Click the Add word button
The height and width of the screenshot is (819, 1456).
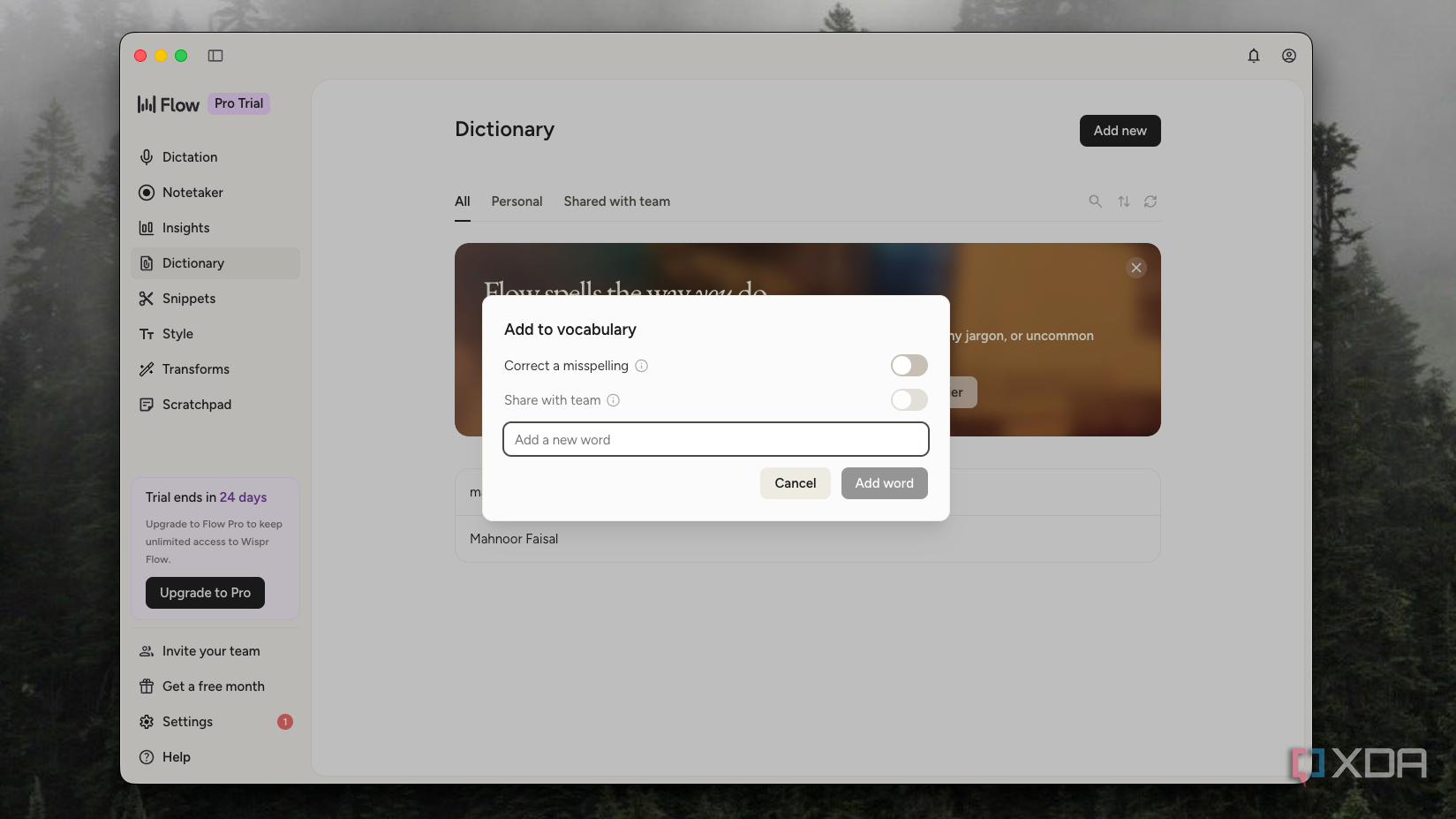pyautogui.click(x=884, y=483)
